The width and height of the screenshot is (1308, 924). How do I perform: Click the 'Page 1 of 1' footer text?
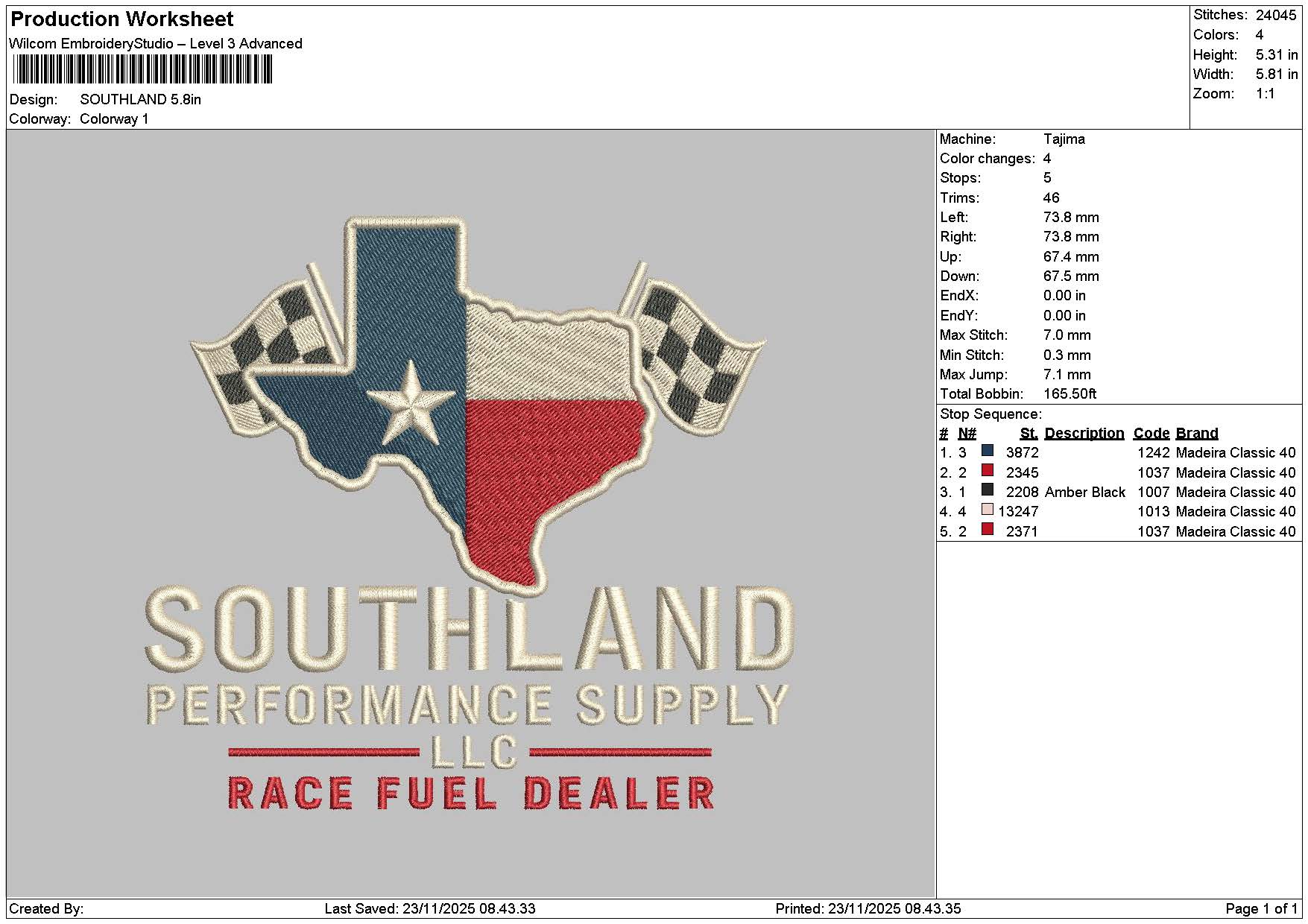click(x=1262, y=909)
